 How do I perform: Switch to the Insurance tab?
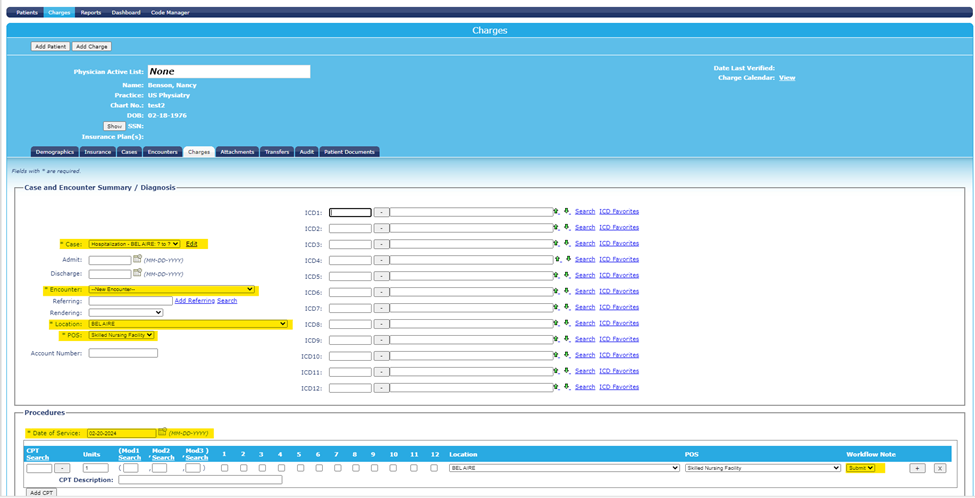coord(98,152)
